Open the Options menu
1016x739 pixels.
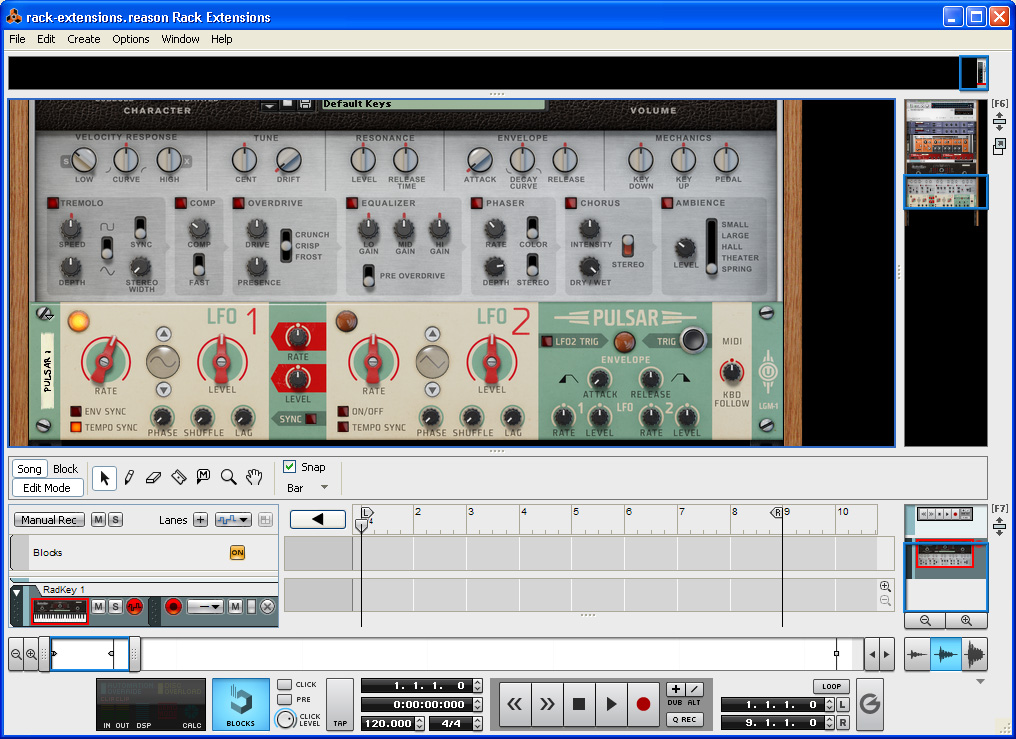click(x=131, y=39)
